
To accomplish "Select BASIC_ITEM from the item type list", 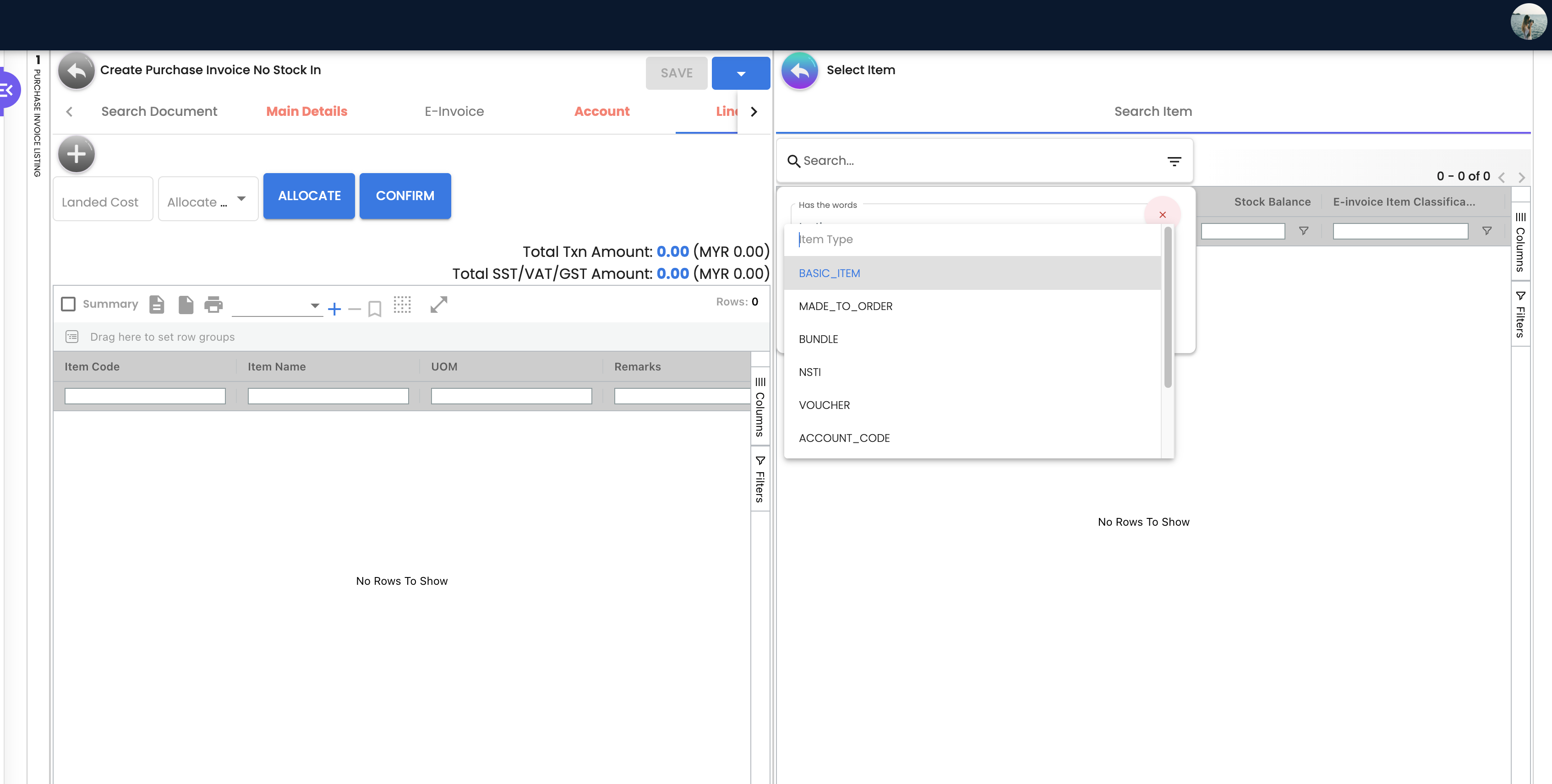I will tap(972, 273).
